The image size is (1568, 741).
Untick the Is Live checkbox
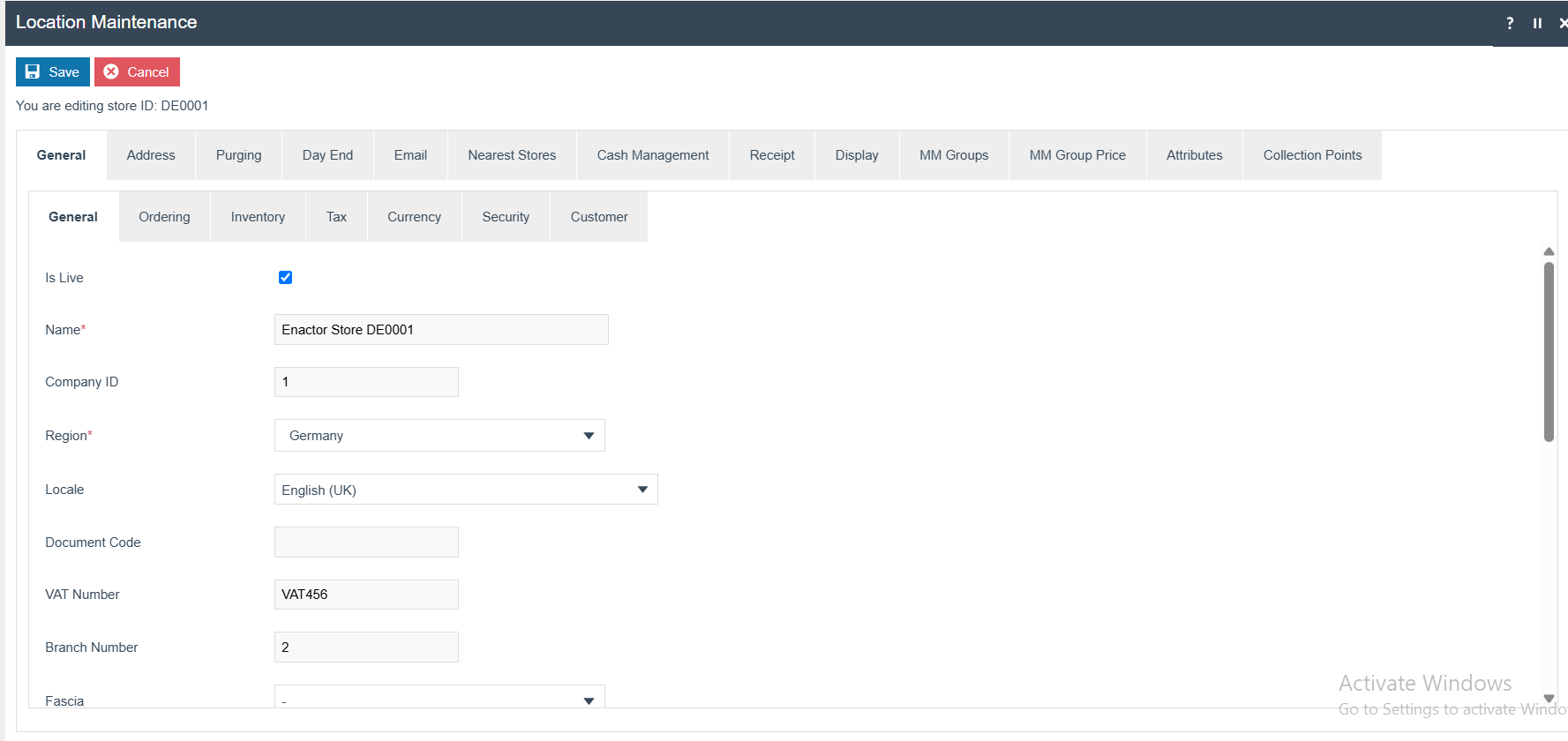[x=285, y=278]
